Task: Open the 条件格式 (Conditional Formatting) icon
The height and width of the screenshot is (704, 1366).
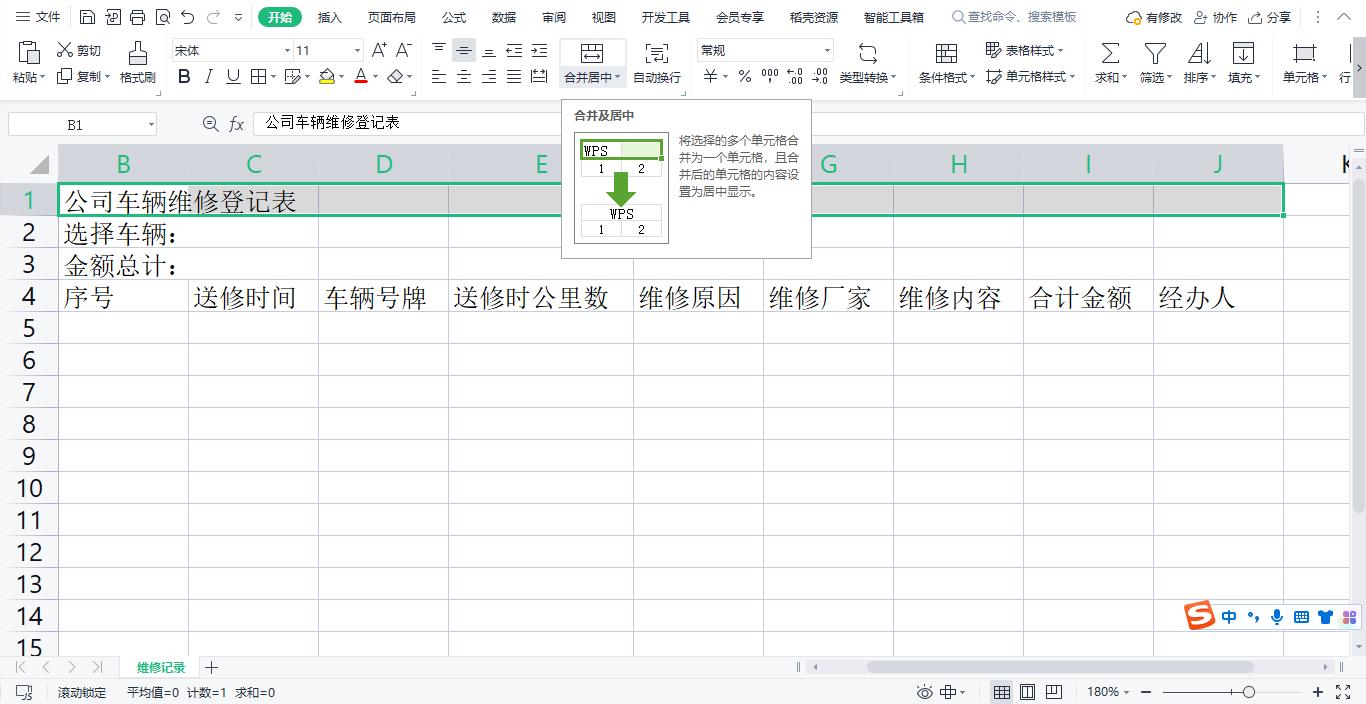Action: click(x=944, y=62)
